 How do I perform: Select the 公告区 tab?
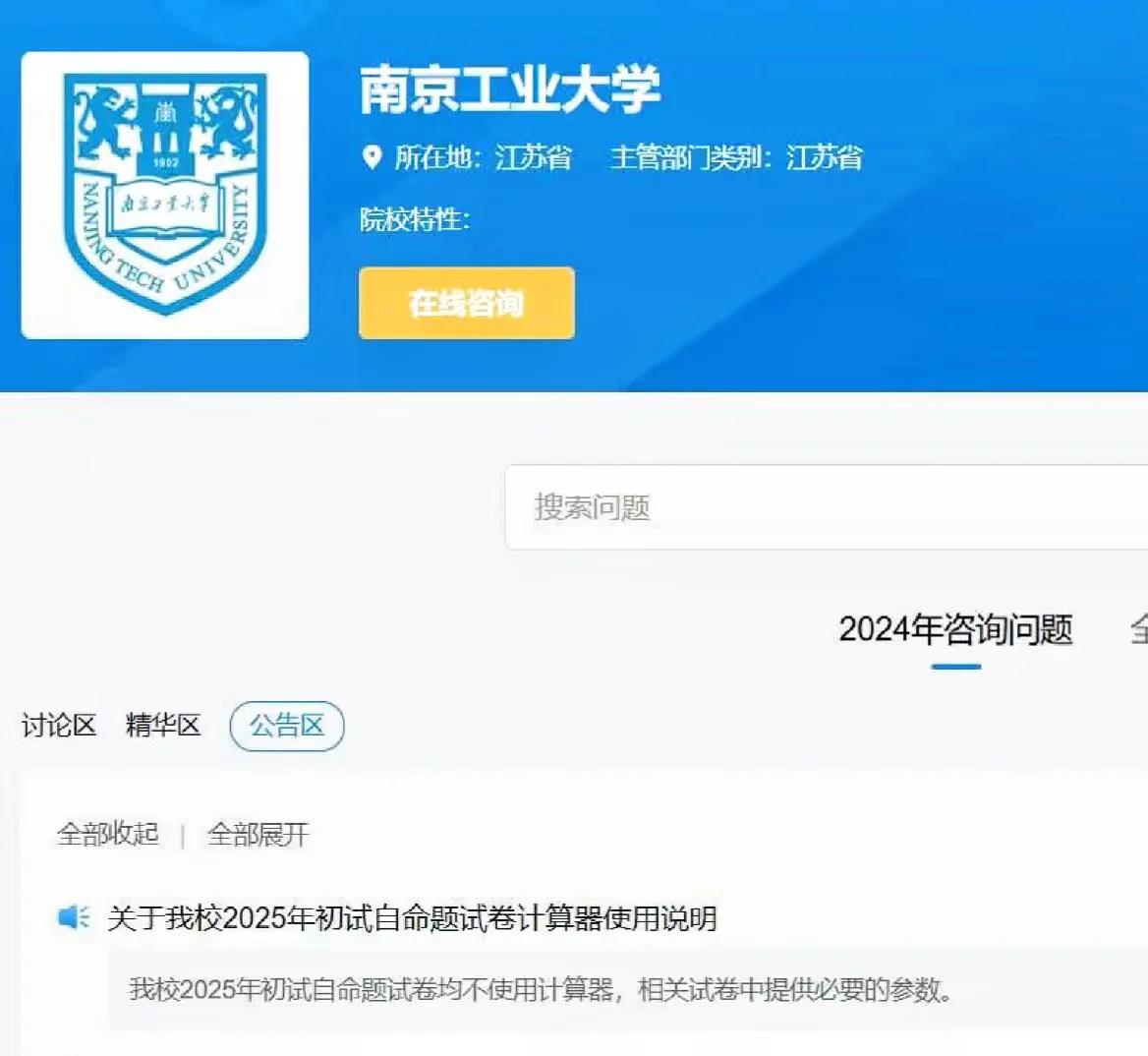(x=287, y=726)
